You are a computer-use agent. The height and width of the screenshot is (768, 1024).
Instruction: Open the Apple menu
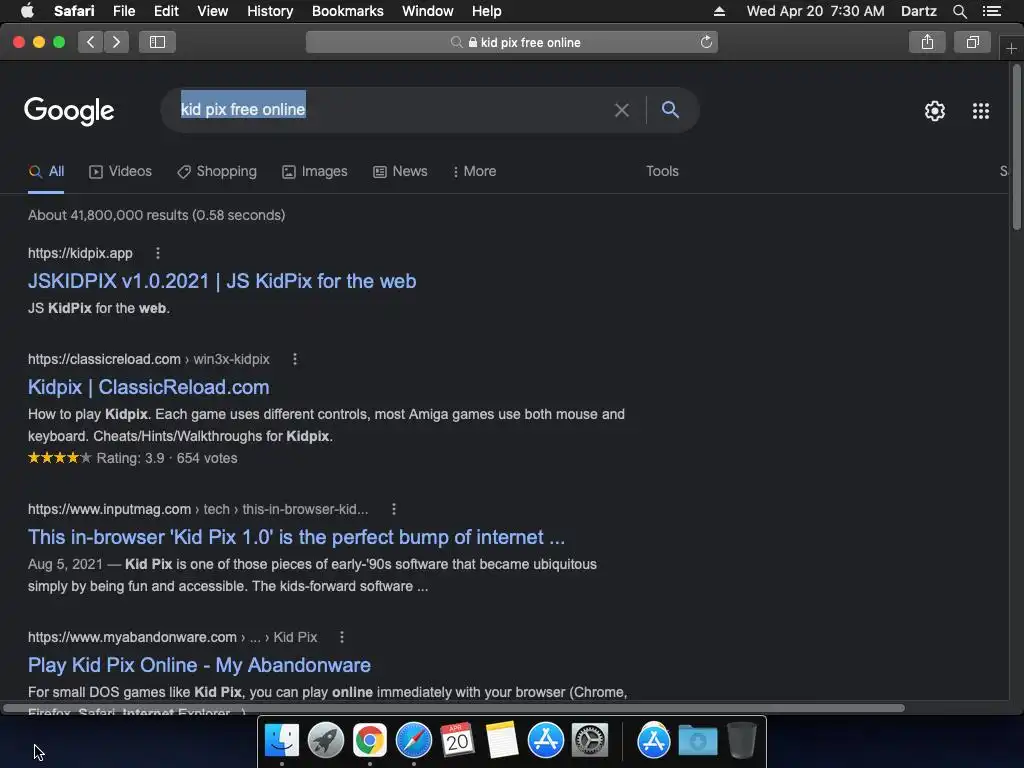(27, 10)
